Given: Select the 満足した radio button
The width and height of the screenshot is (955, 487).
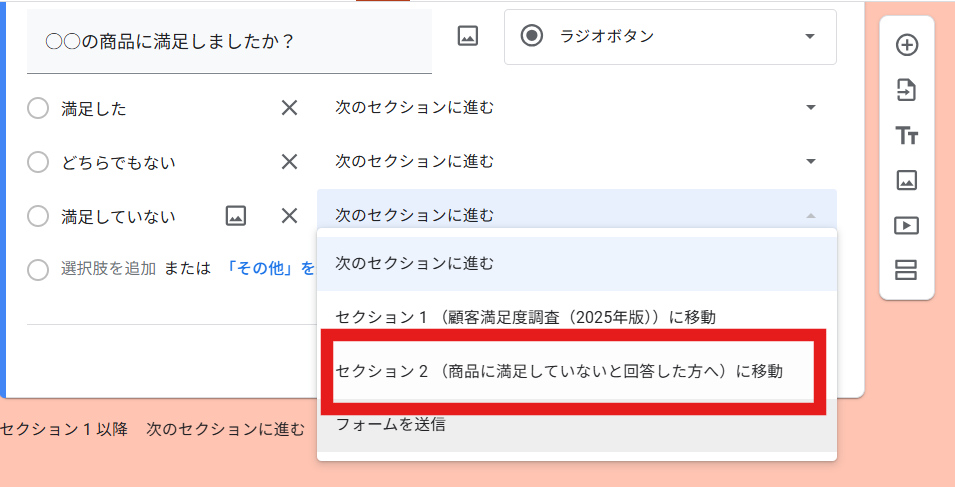Looking at the screenshot, I should click(38, 108).
